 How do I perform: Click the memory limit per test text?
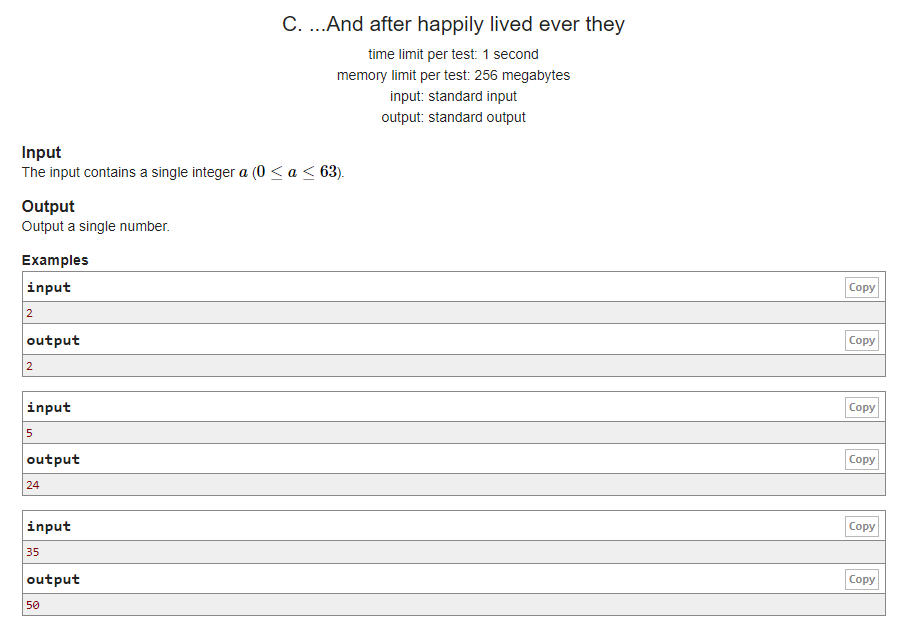click(x=453, y=75)
